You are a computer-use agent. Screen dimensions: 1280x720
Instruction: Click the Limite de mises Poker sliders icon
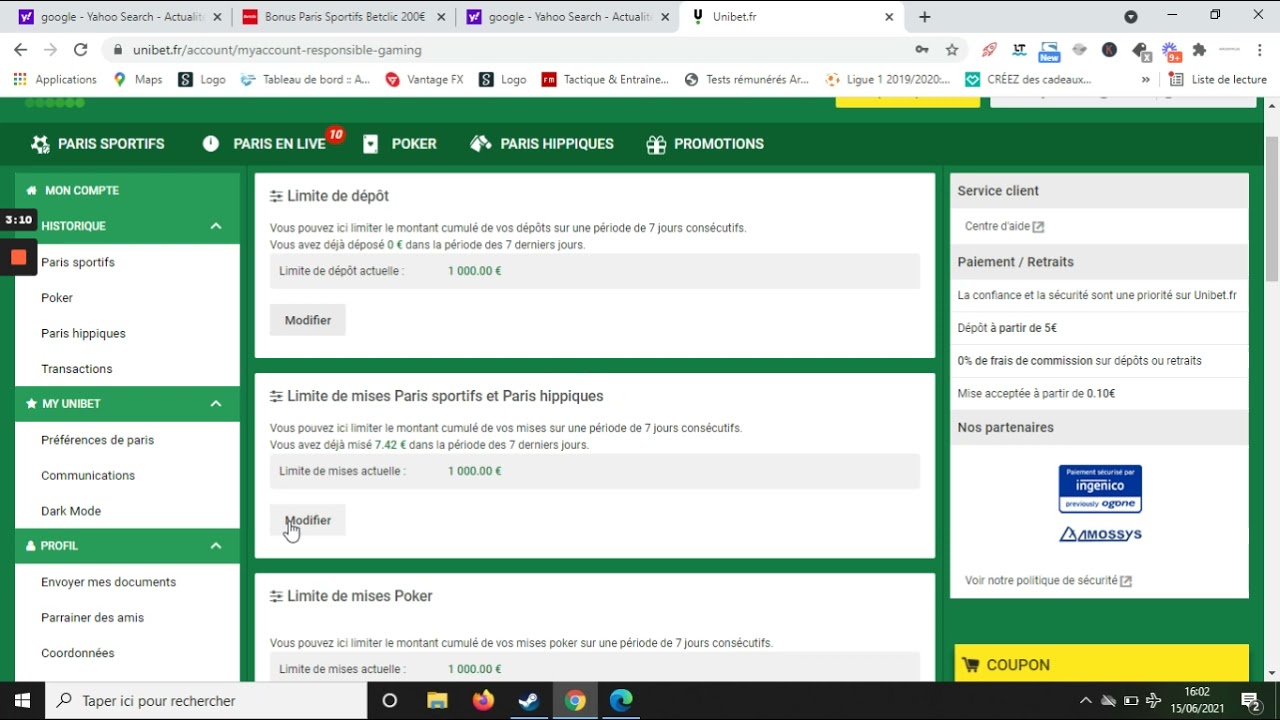click(x=276, y=597)
